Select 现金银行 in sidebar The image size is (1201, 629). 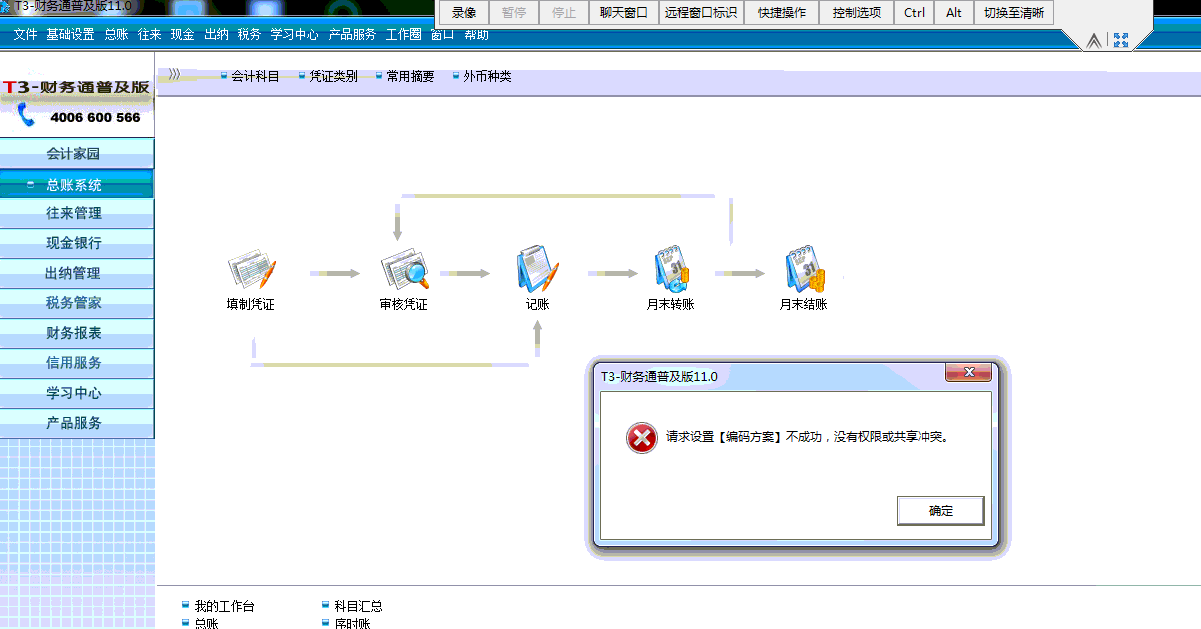click(77, 243)
